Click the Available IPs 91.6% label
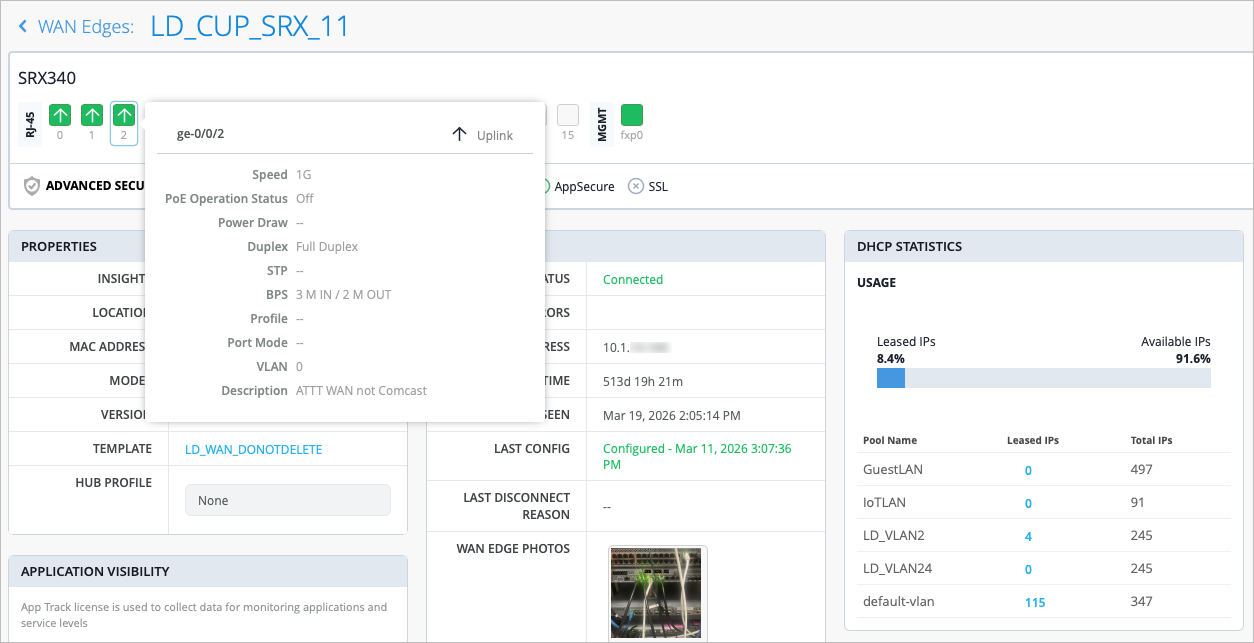This screenshot has height=643, width=1254. (x=1176, y=350)
